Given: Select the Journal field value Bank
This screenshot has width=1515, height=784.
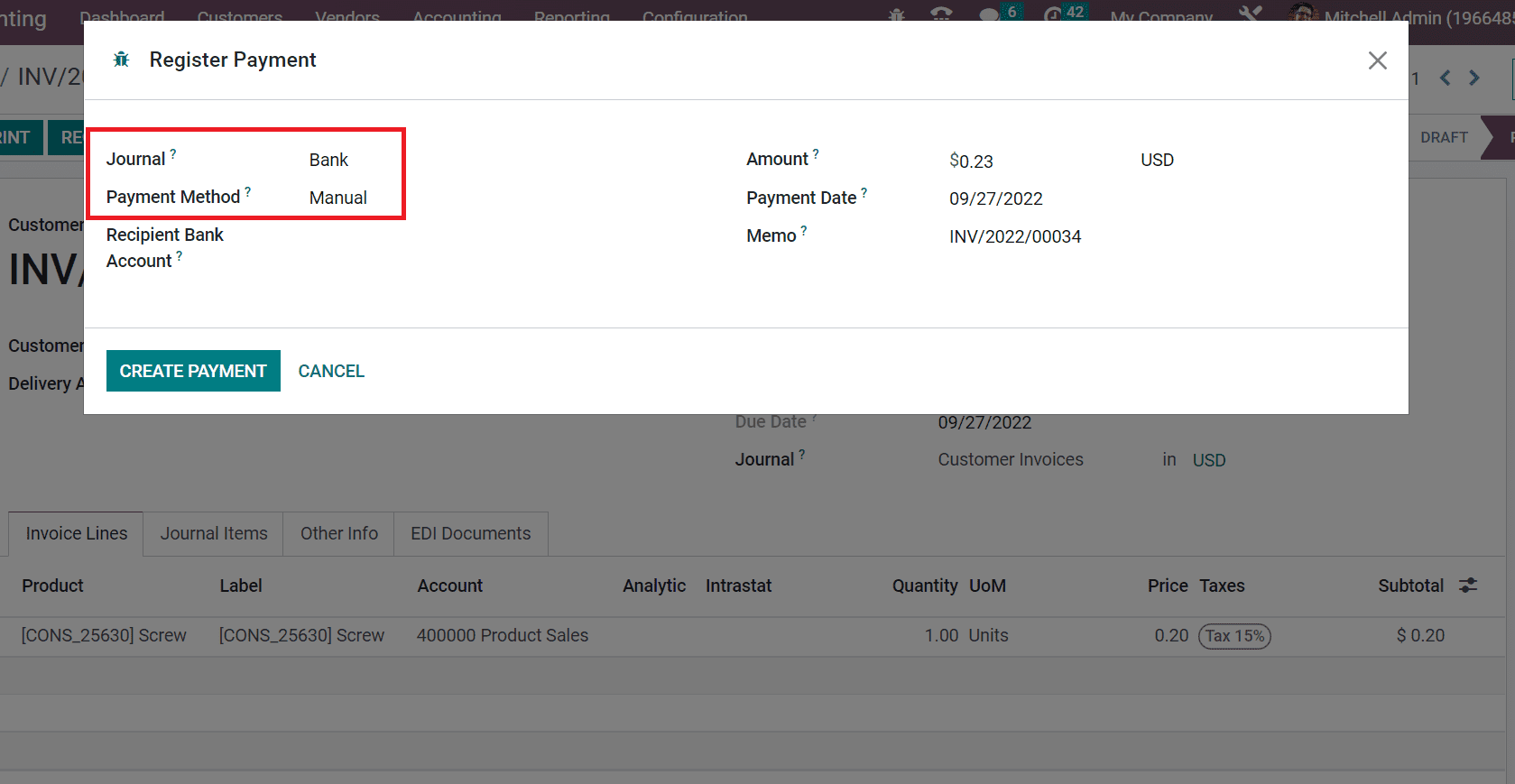Looking at the screenshot, I should point(328,160).
